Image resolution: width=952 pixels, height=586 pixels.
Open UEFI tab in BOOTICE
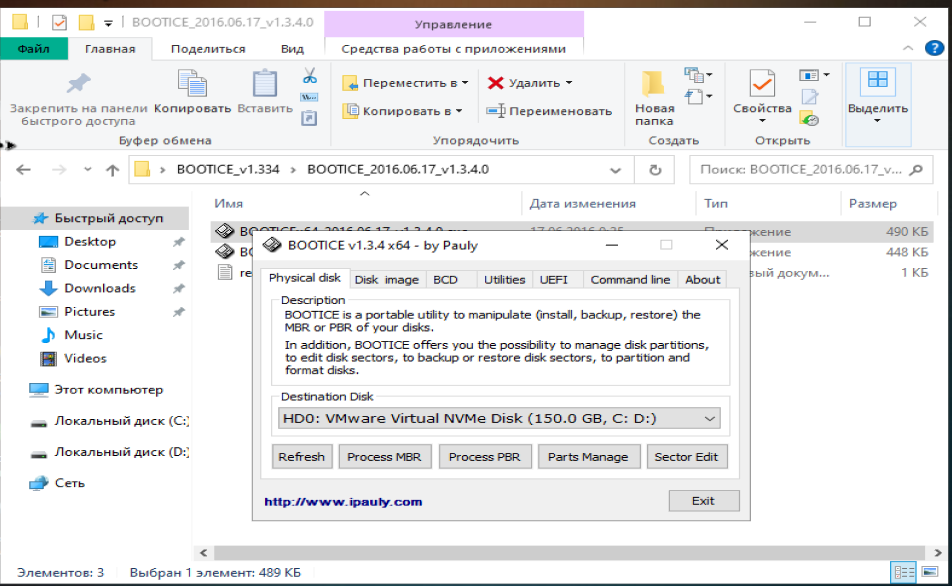[x=554, y=279]
